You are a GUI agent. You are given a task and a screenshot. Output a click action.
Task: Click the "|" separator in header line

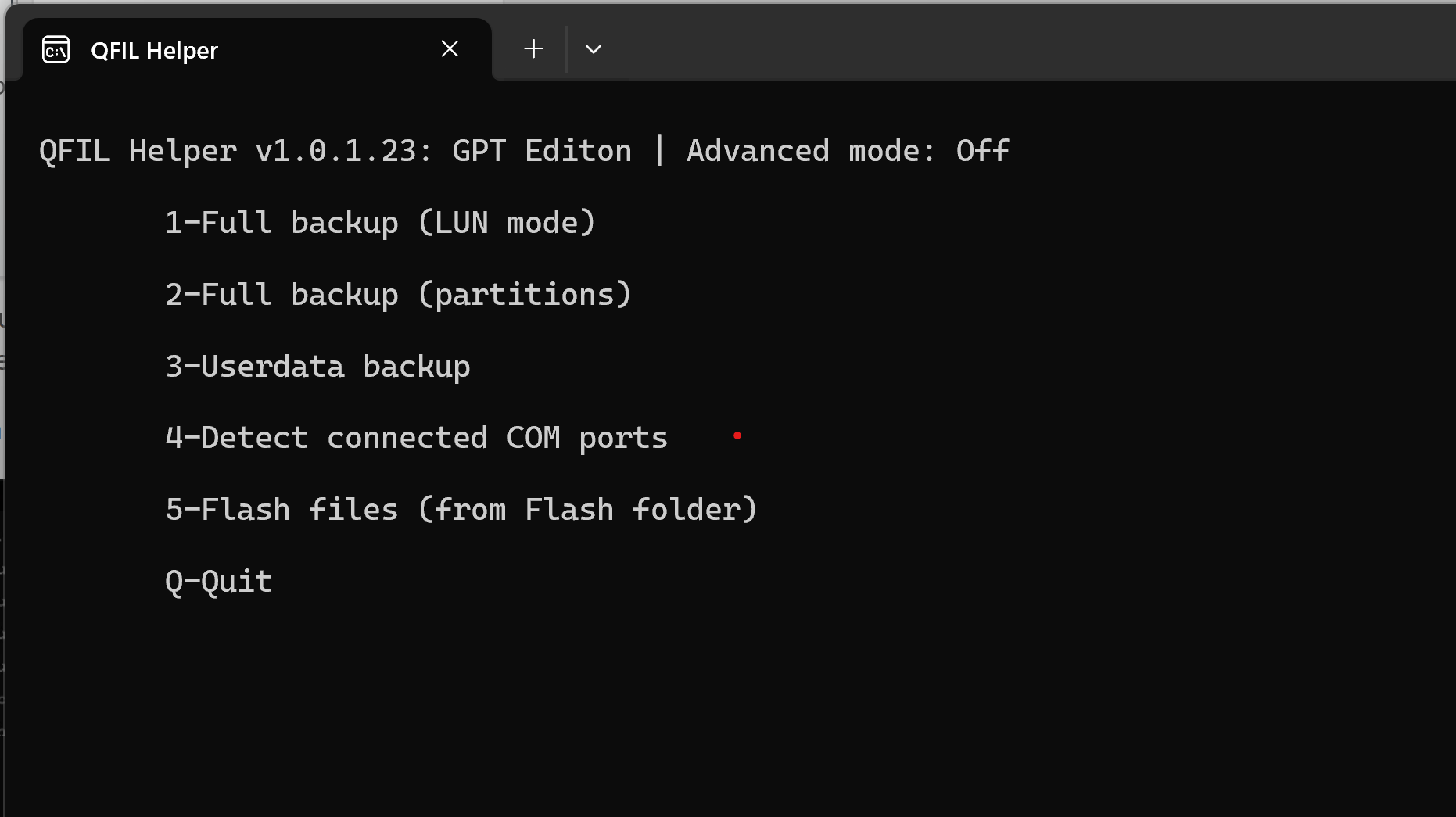tap(659, 151)
